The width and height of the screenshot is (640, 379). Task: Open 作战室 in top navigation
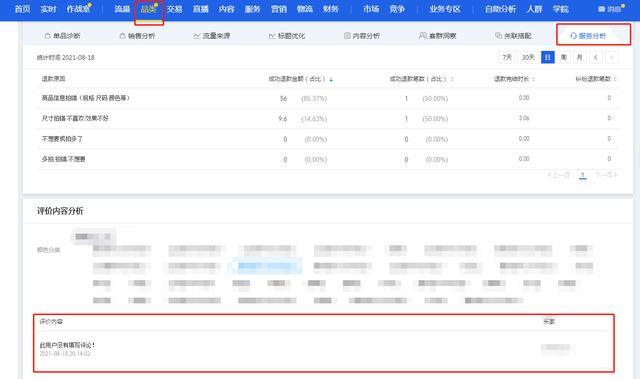tap(78, 9)
